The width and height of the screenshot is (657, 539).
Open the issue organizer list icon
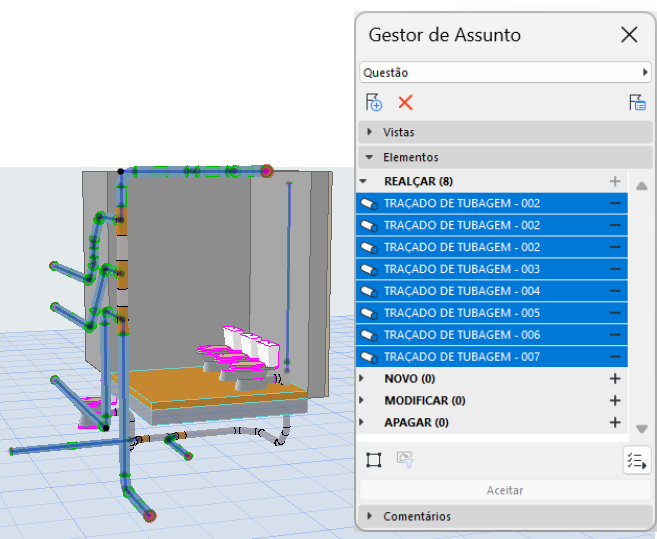pos(637,102)
